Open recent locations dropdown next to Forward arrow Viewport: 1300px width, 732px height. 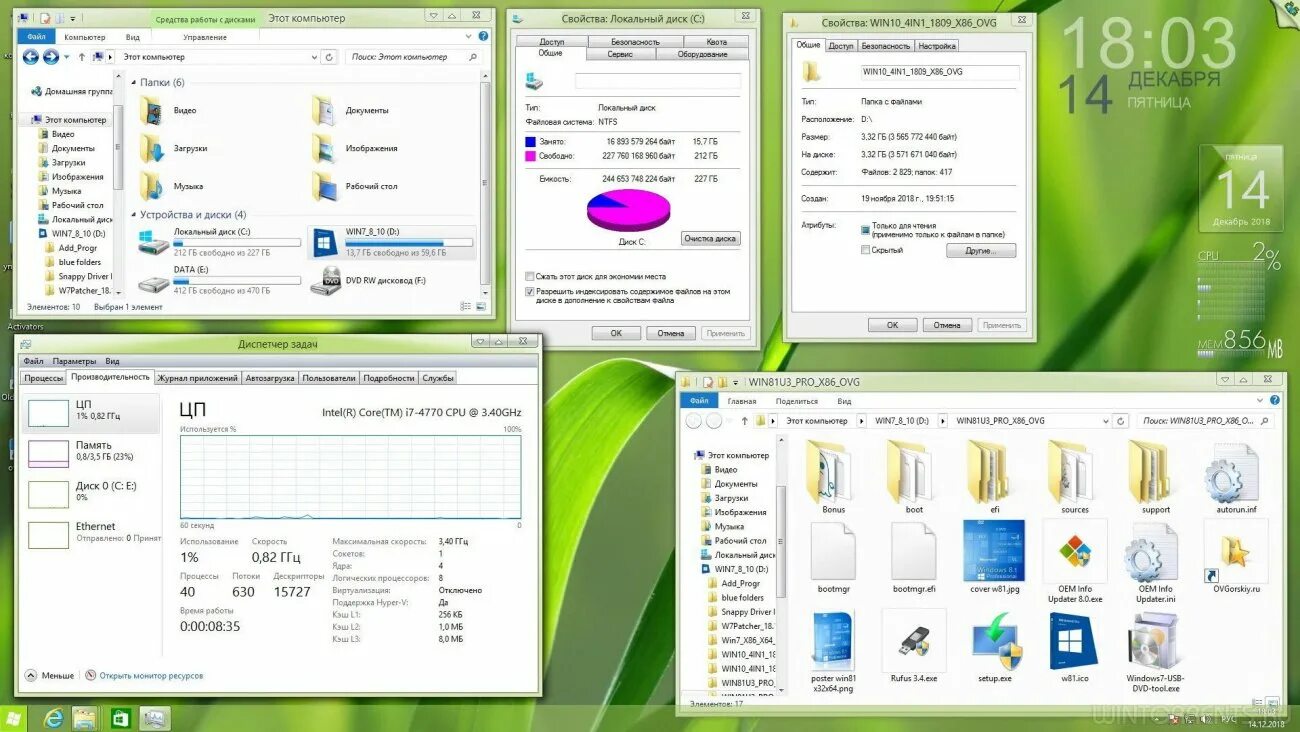point(66,57)
